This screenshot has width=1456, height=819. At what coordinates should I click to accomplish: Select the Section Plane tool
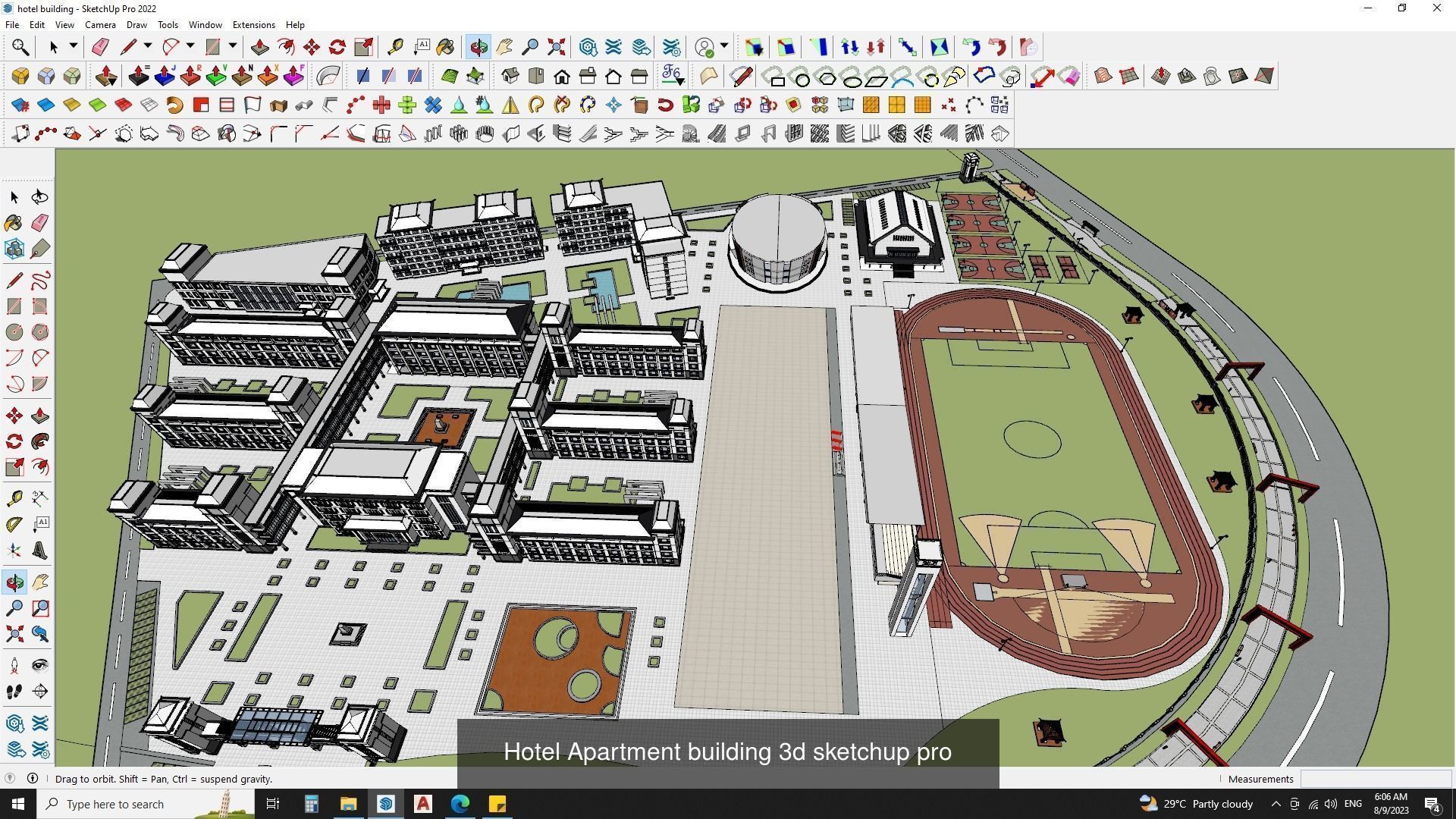click(39, 692)
